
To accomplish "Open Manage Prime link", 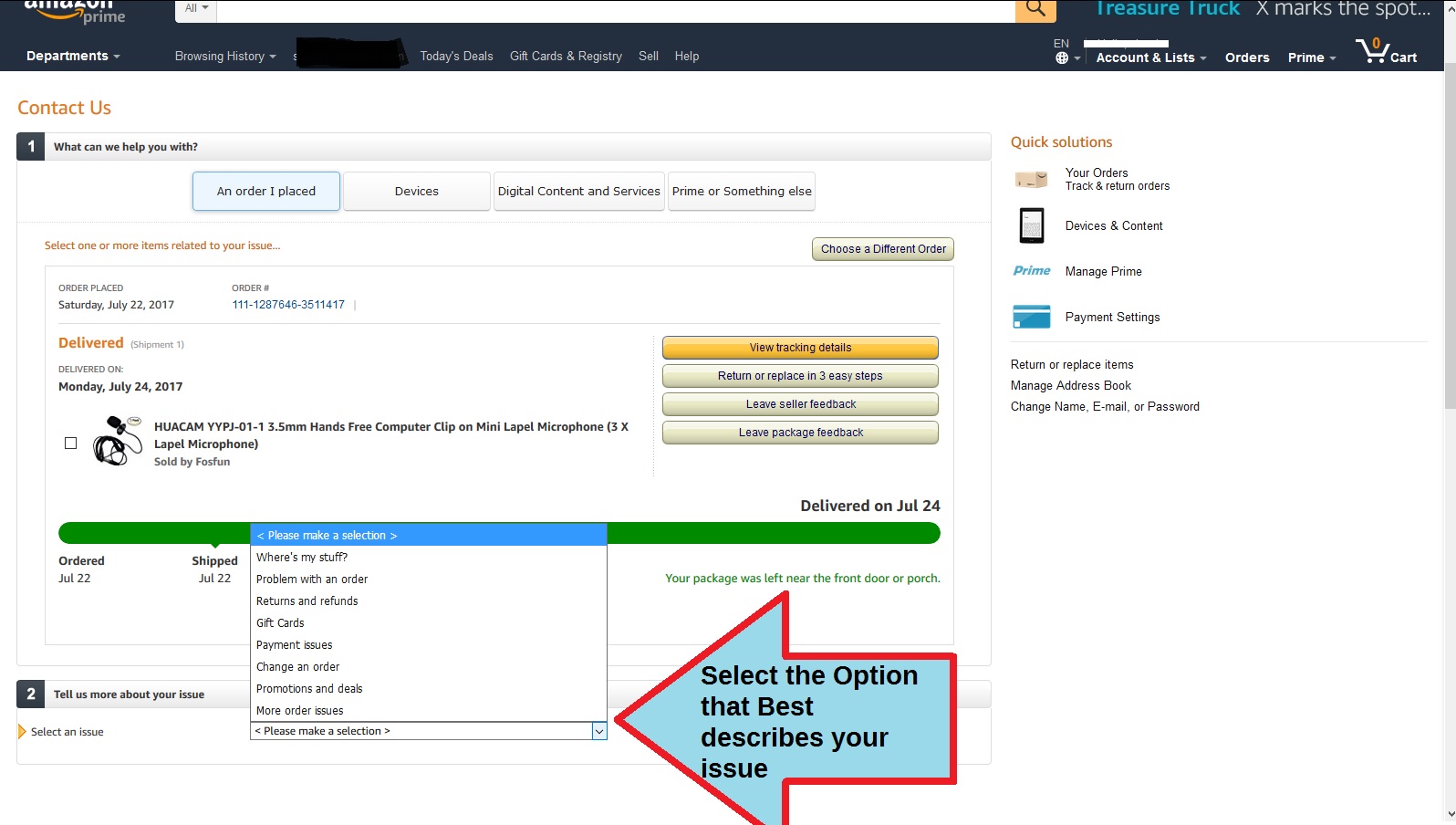I will point(1104,271).
